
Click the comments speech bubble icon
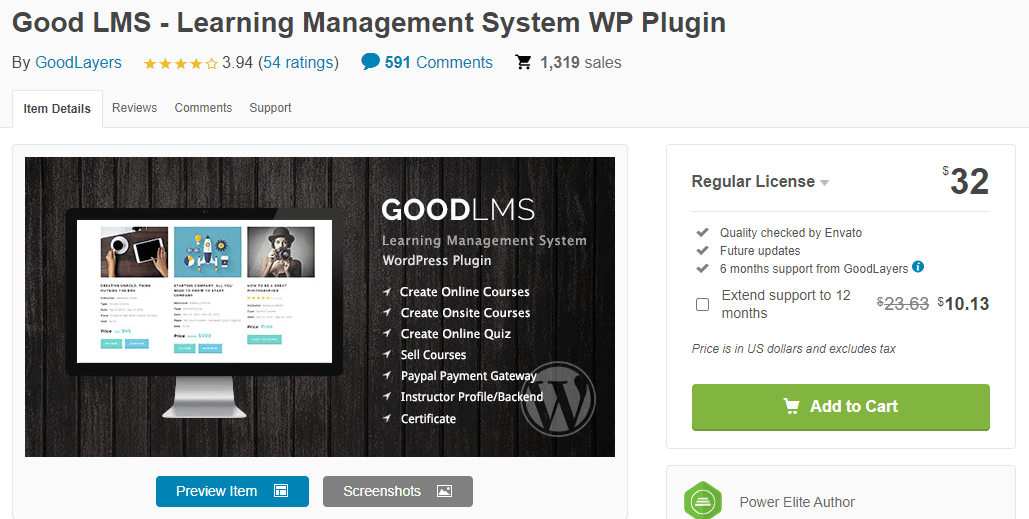click(x=370, y=62)
